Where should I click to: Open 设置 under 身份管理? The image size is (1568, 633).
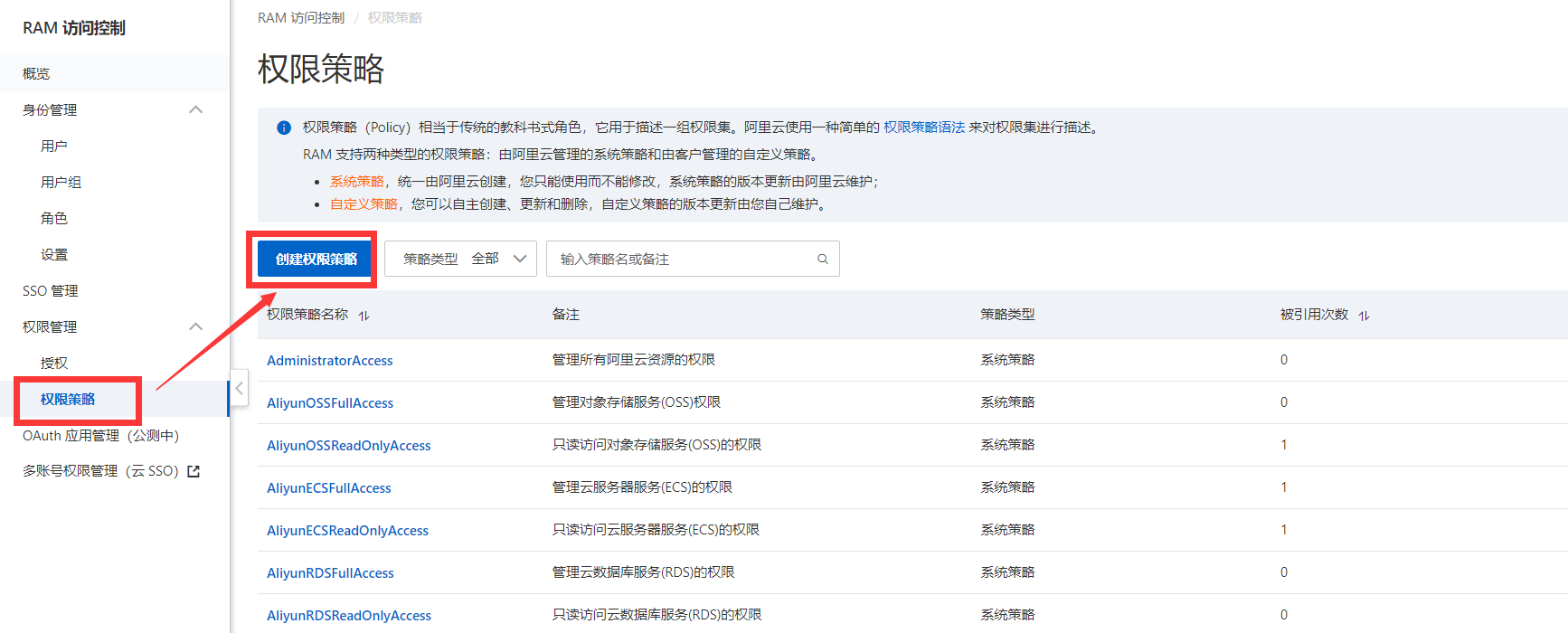[54, 254]
